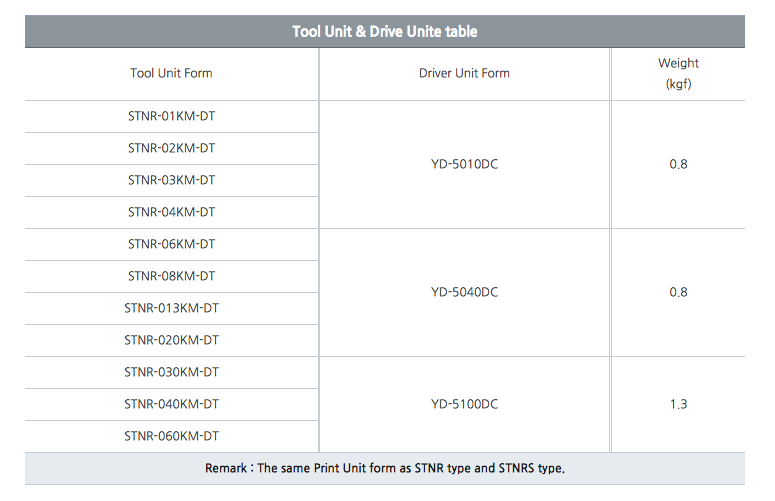The width and height of the screenshot is (775, 501).
Task: Select the STNR-01KM-DT cell
Action: [x=171, y=116]
